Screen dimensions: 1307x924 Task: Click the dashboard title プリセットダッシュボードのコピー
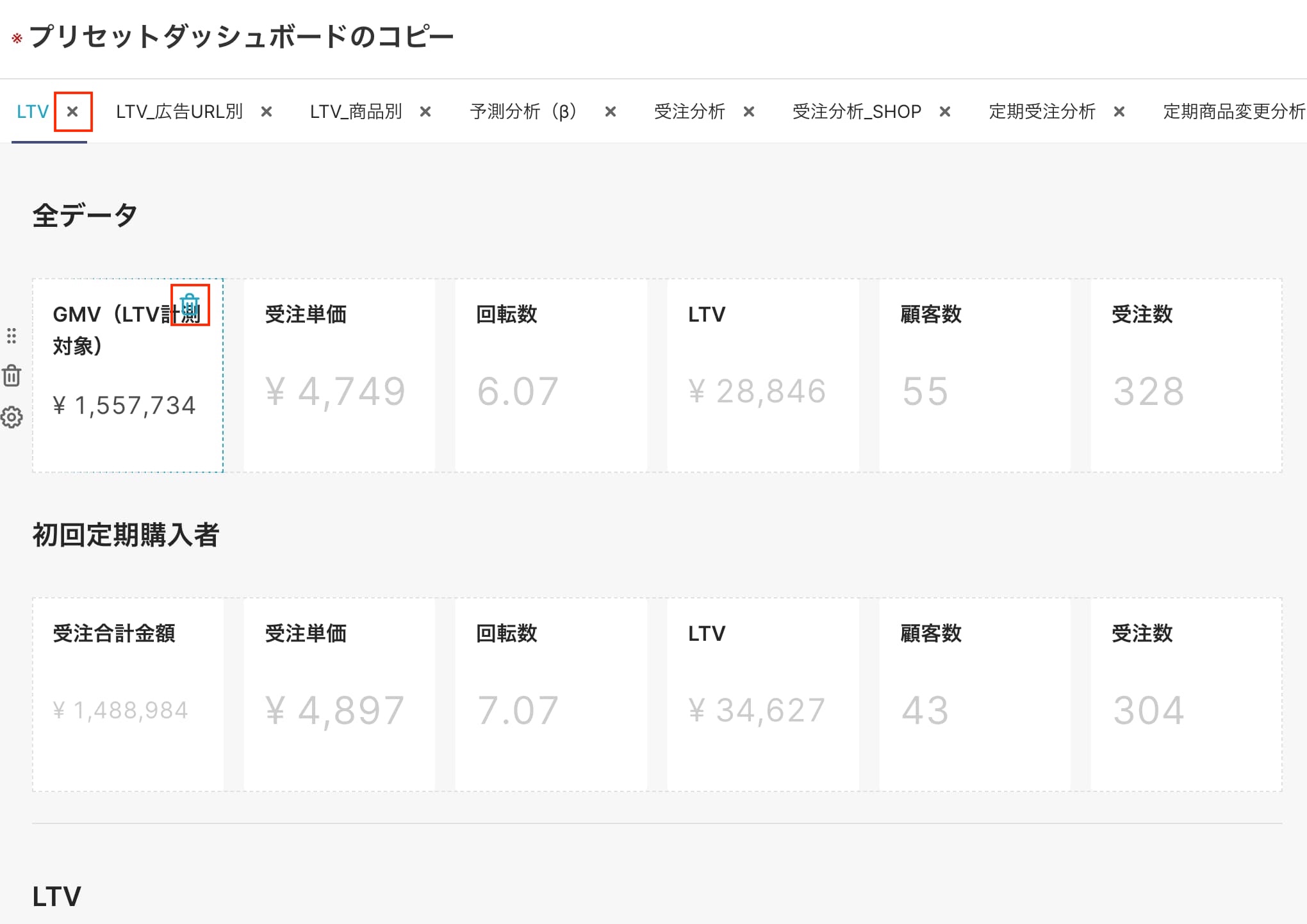point(242,37)
